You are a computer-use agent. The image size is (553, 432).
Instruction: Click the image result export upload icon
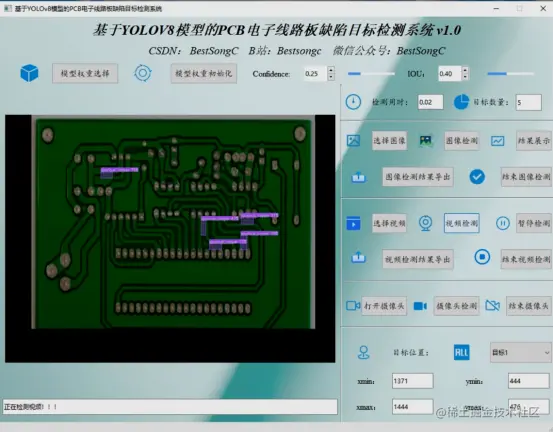[359, 177]
